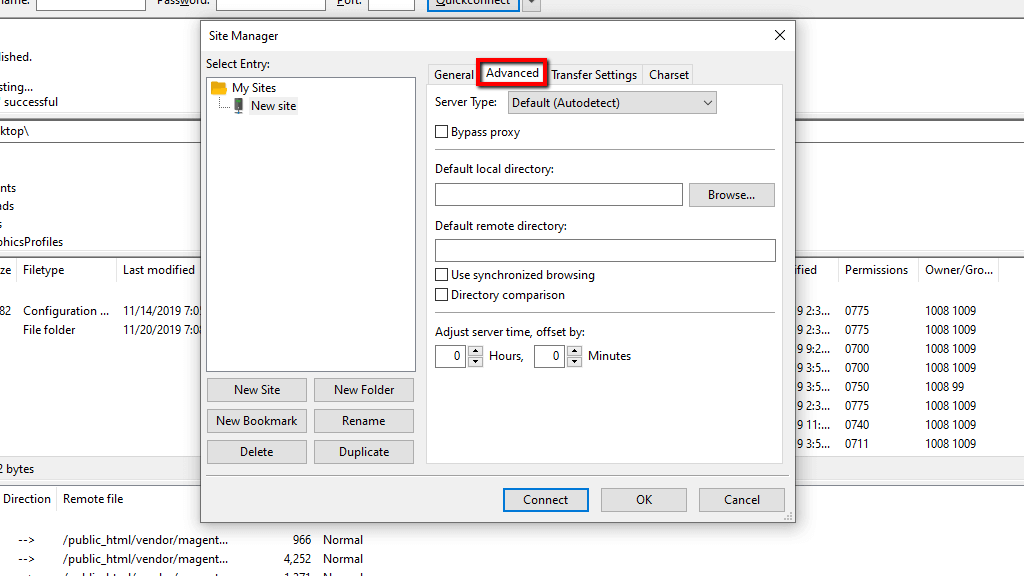This screenshot has height=576, width=1024.
Task: Open the Charset tab
Action: tap(667, 74)
